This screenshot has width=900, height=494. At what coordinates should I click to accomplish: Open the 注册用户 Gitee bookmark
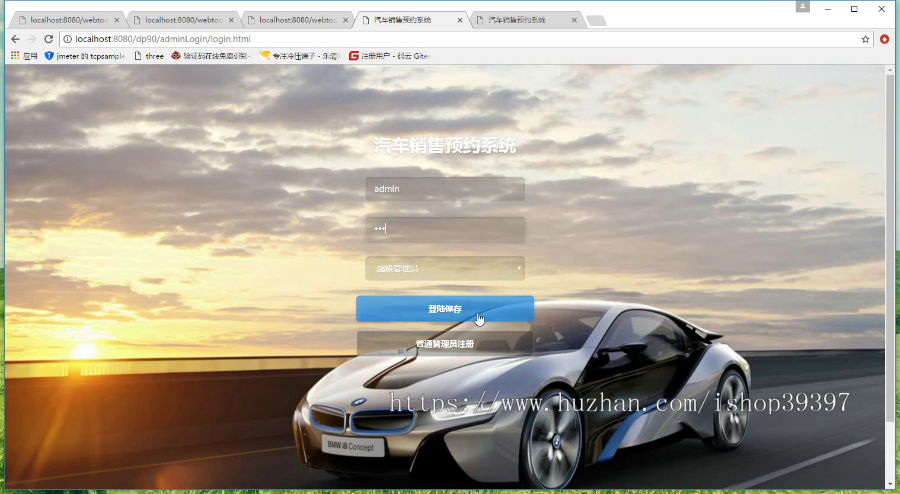[x=389, y=56]
